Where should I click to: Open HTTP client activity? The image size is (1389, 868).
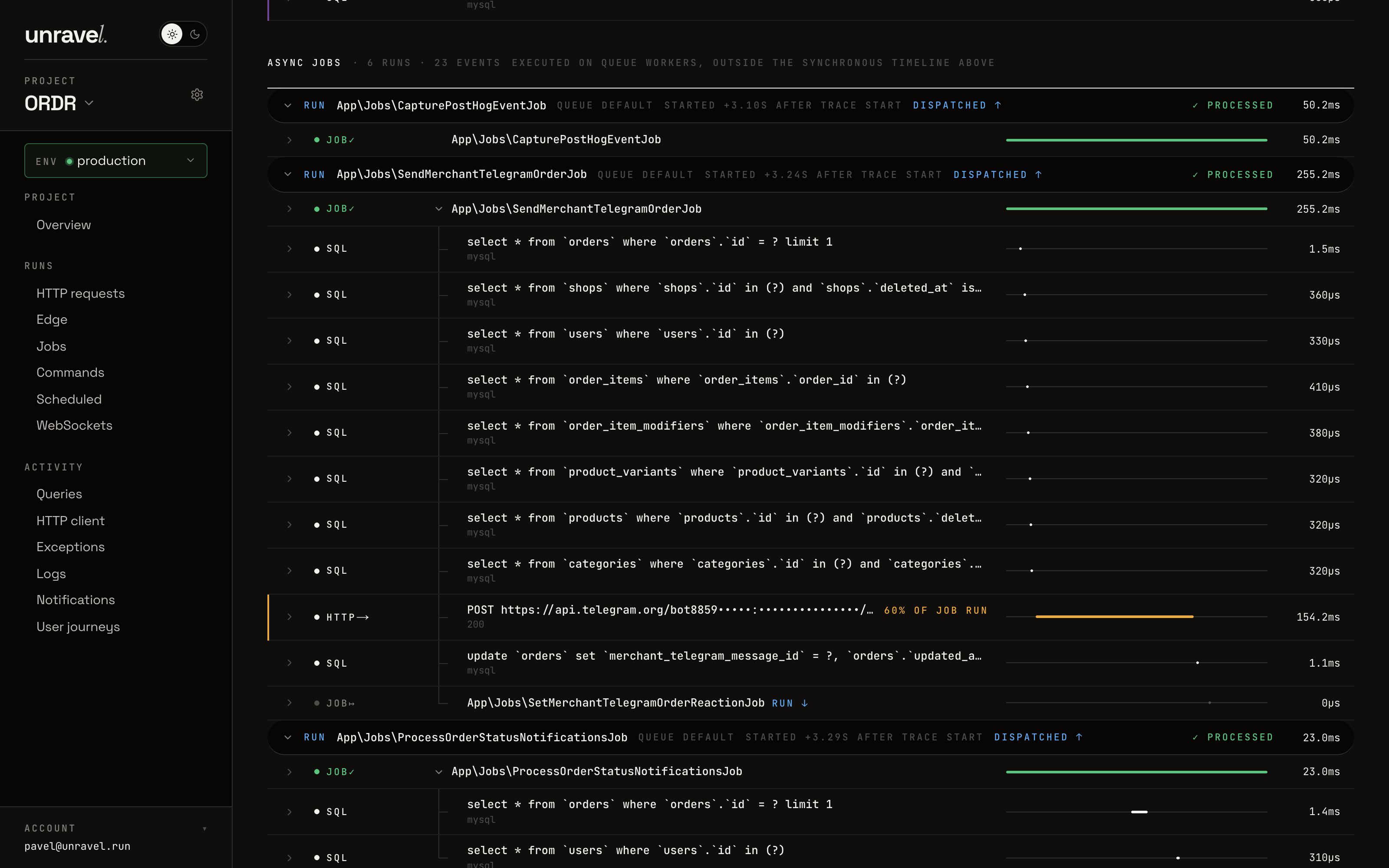click(x=71, y=521)
